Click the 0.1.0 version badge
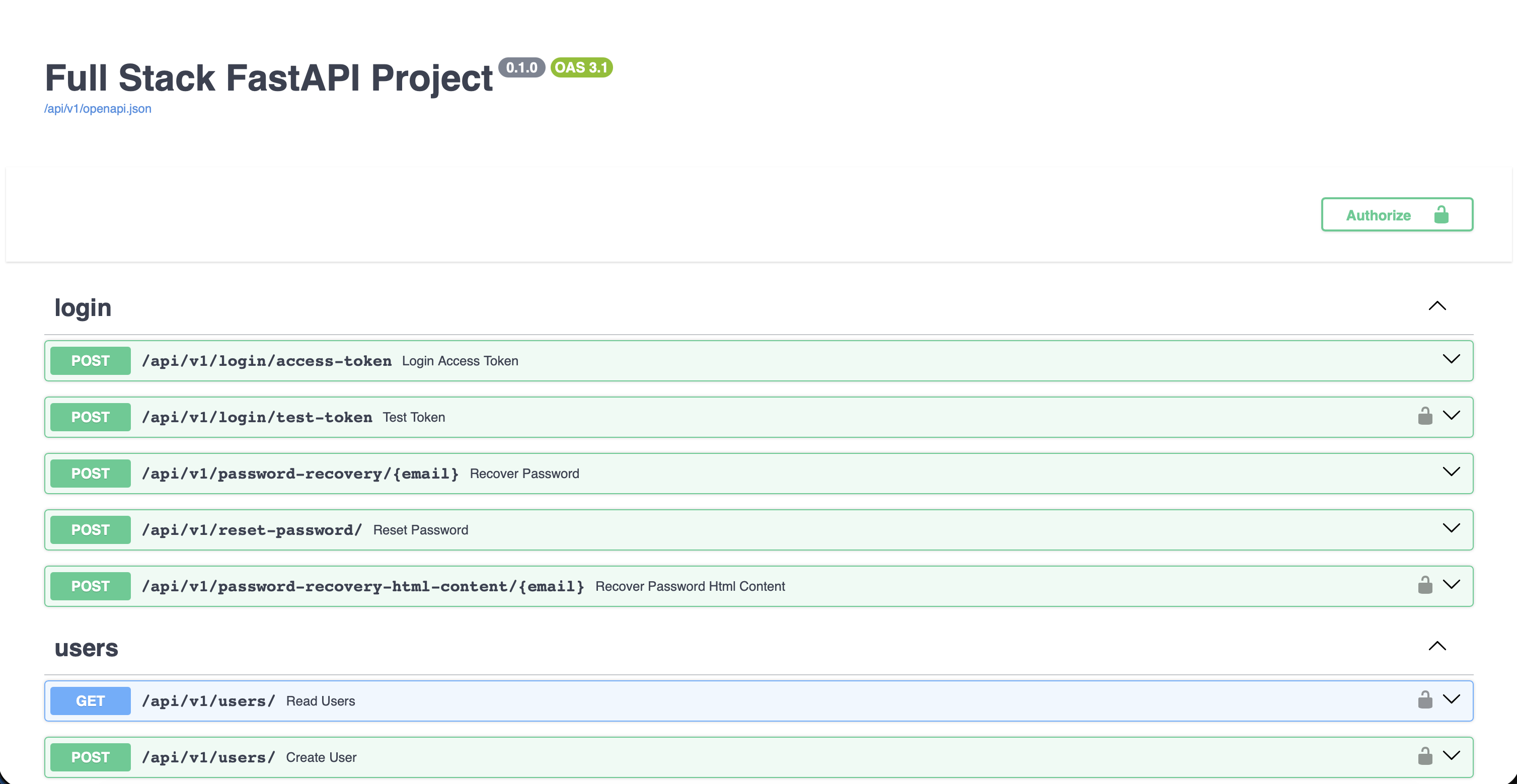The image size is (1517, 784). click(522, 68)
